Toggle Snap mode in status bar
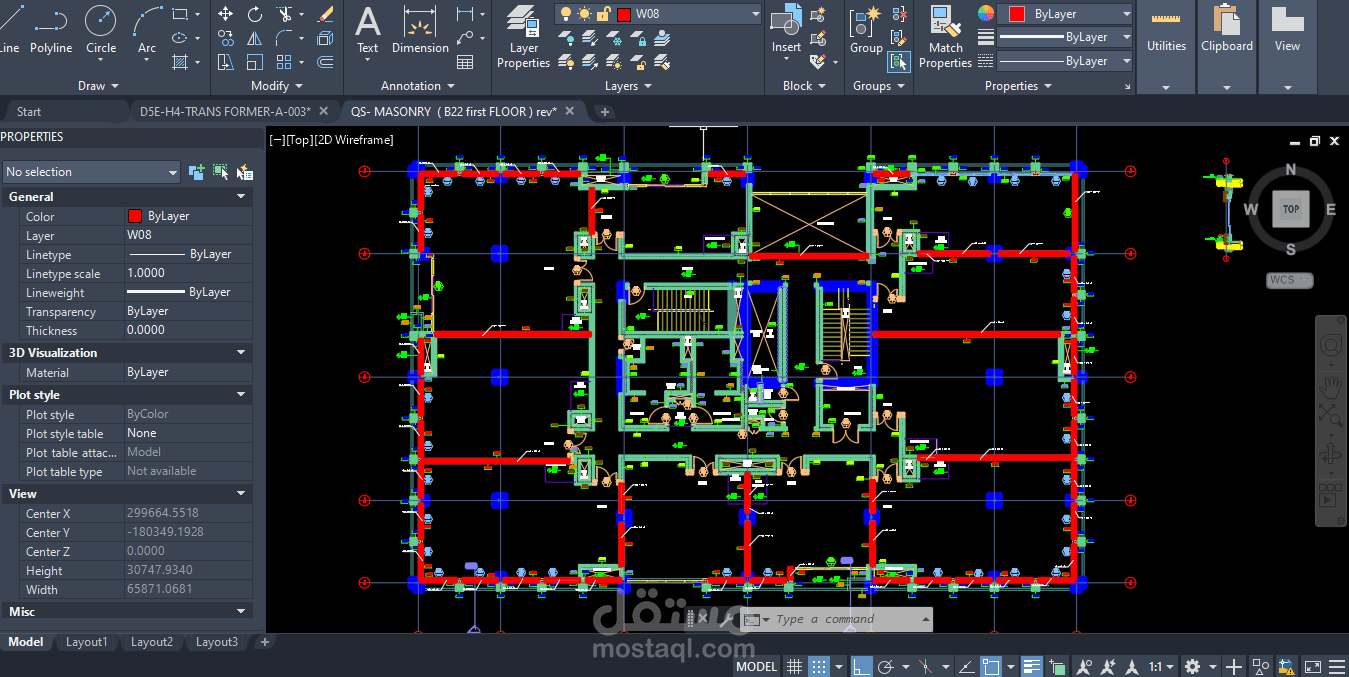 click(x=818, y=666)
